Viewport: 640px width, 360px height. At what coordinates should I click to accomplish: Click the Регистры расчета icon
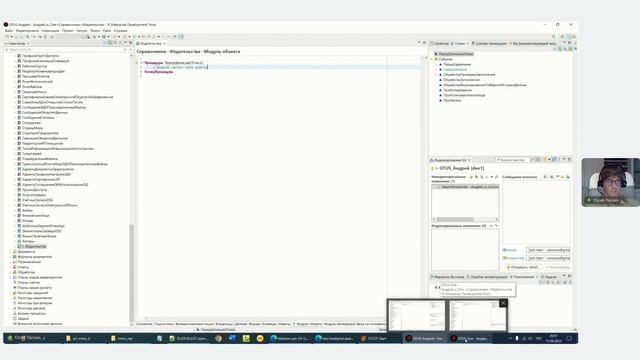tap(15, 309)
